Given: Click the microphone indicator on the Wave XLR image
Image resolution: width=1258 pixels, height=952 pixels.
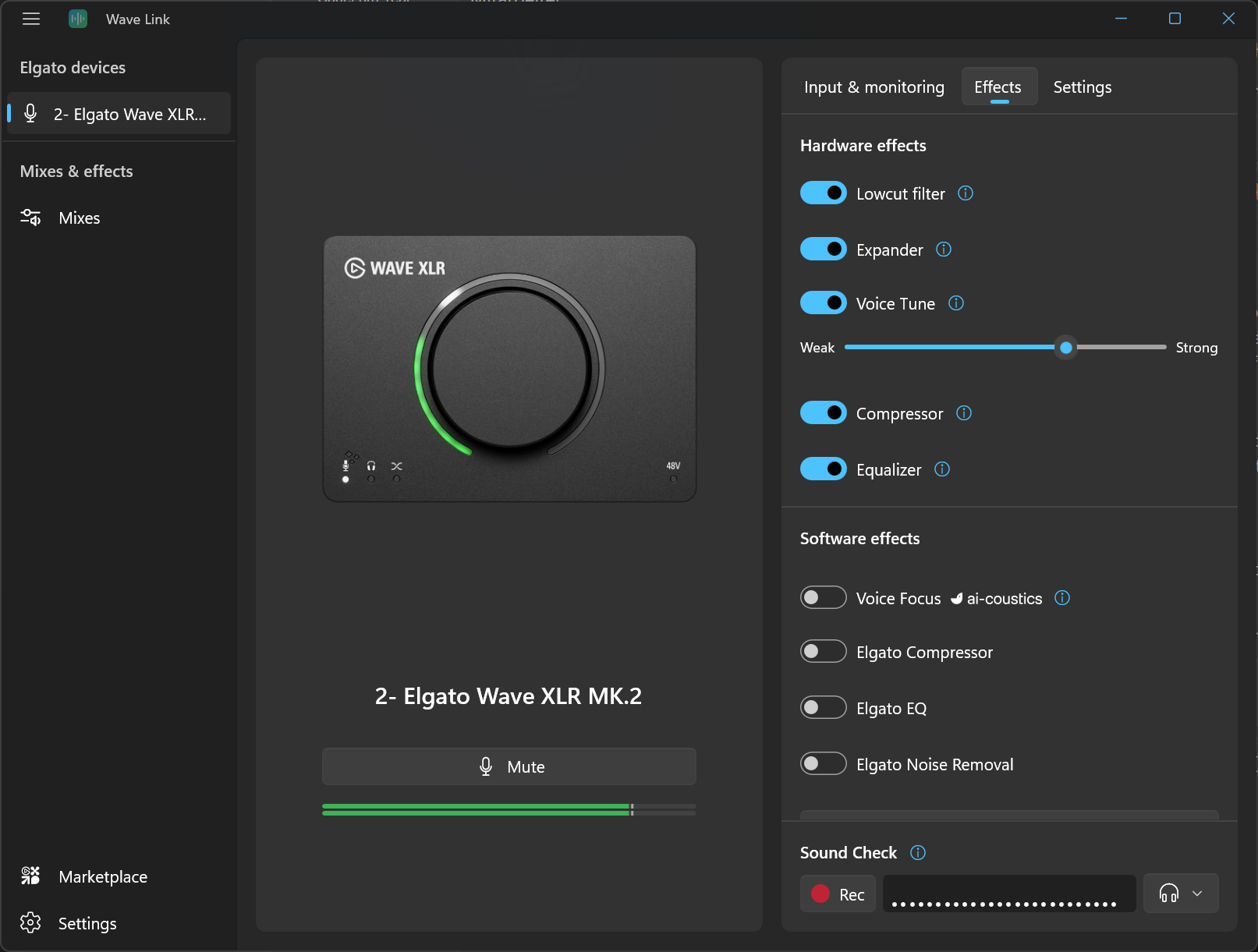Looking at the screenshot, I should (346, 465).
